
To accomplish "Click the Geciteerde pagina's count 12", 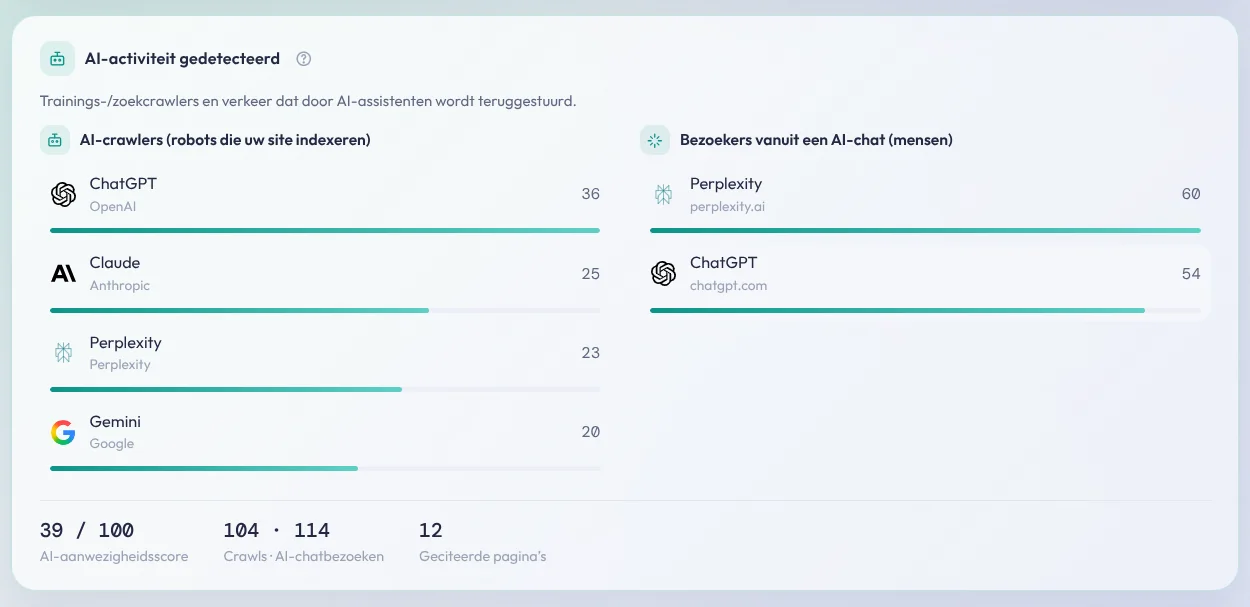I will coord(483,542).
